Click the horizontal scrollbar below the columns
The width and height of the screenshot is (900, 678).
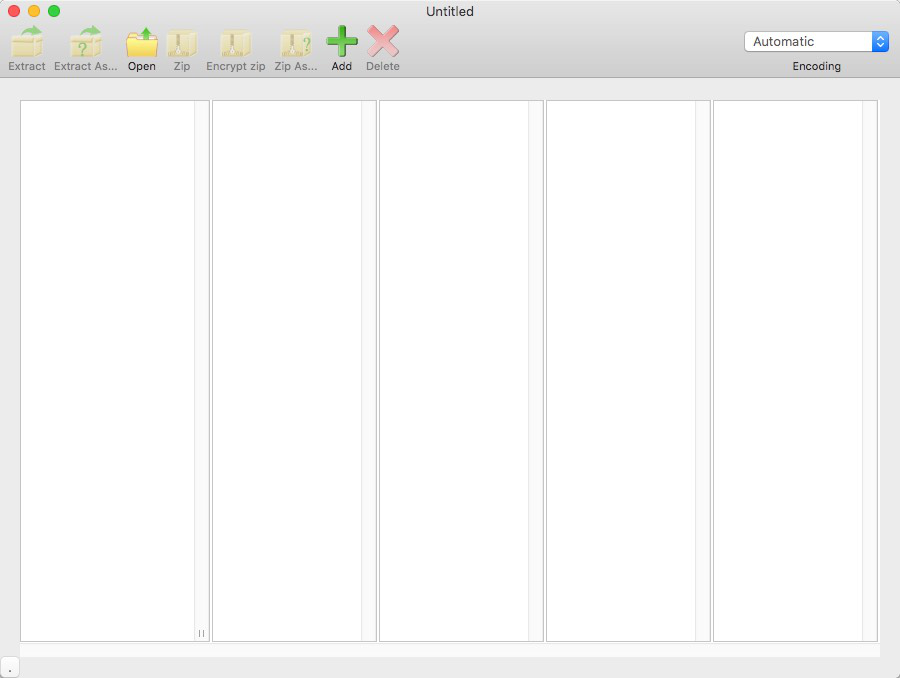(449, 650)
